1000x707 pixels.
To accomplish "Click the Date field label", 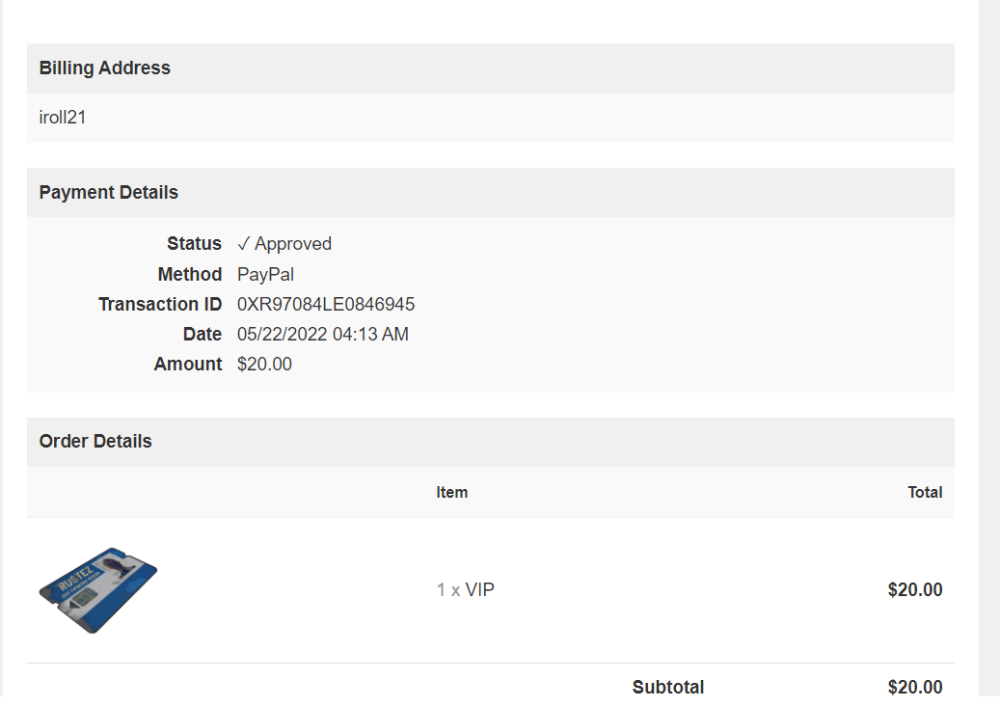I will (202, 334).
